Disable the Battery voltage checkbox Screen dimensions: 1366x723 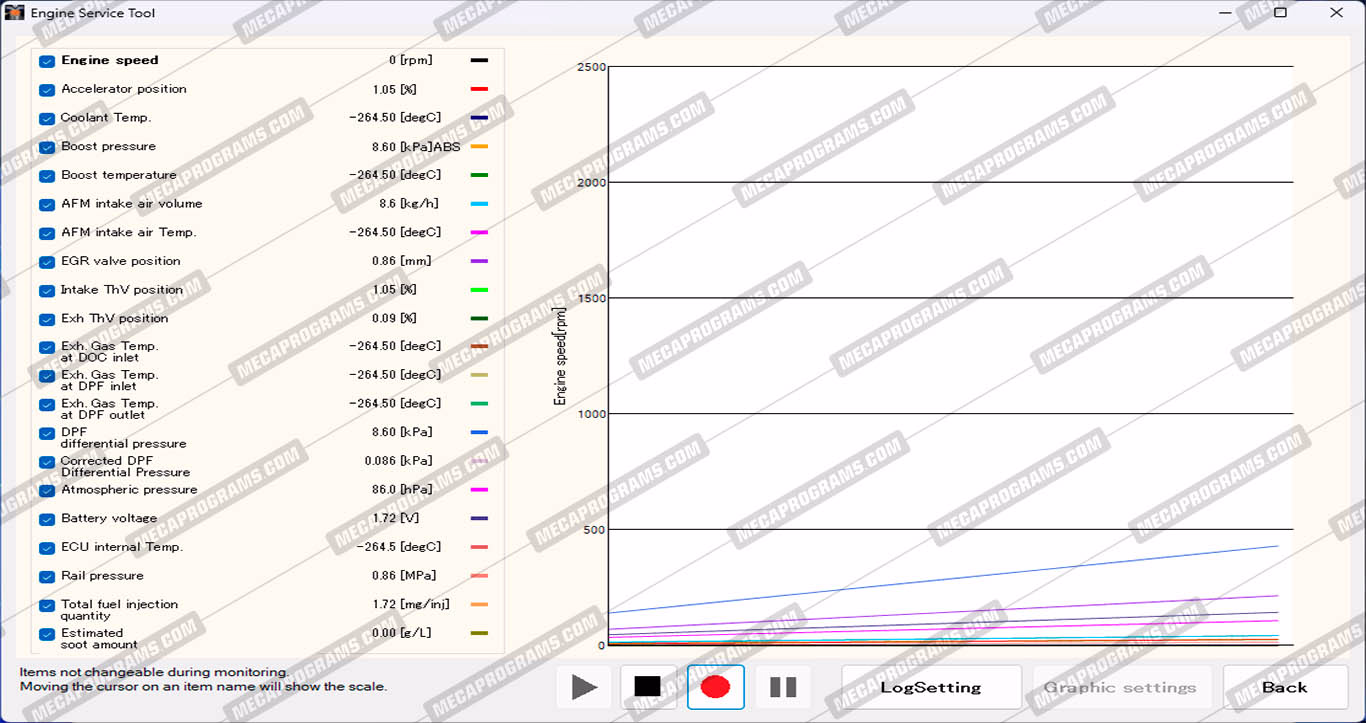47,519
